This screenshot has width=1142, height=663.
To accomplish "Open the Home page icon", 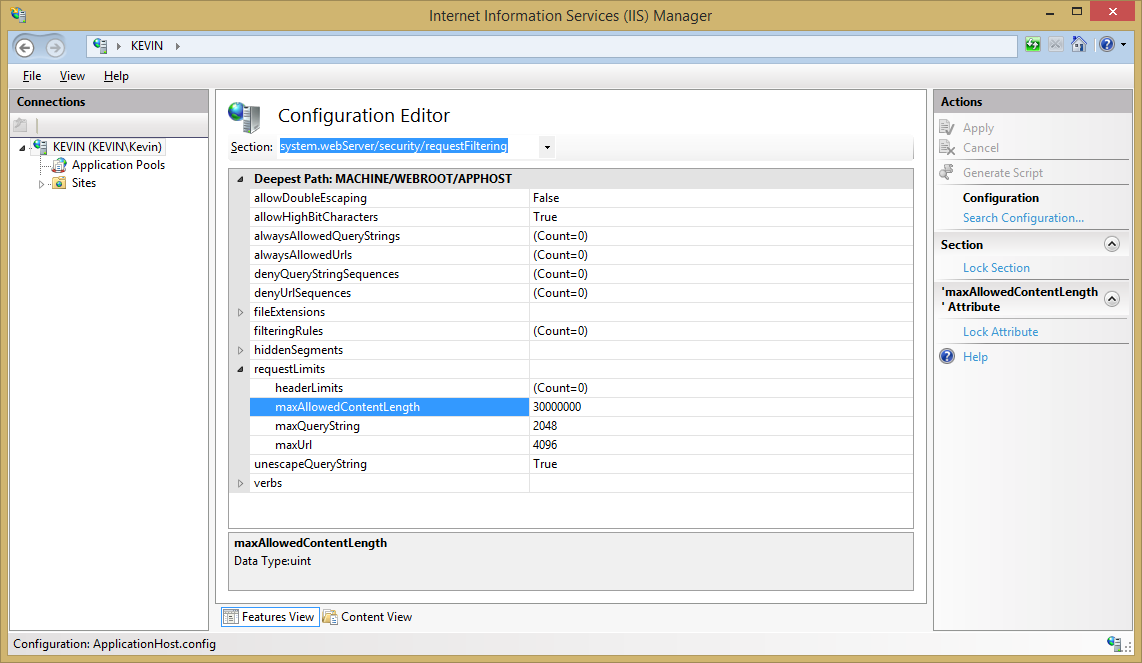I will (x=1079, y=44).
